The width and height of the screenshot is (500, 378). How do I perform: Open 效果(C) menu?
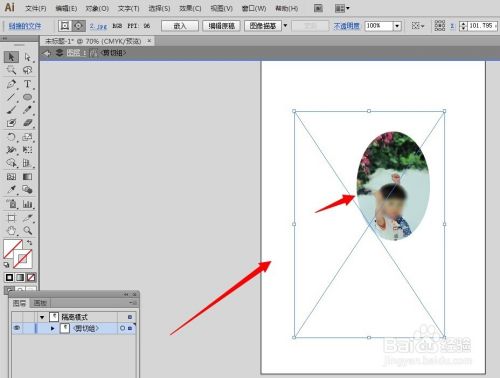click(190, 8)
